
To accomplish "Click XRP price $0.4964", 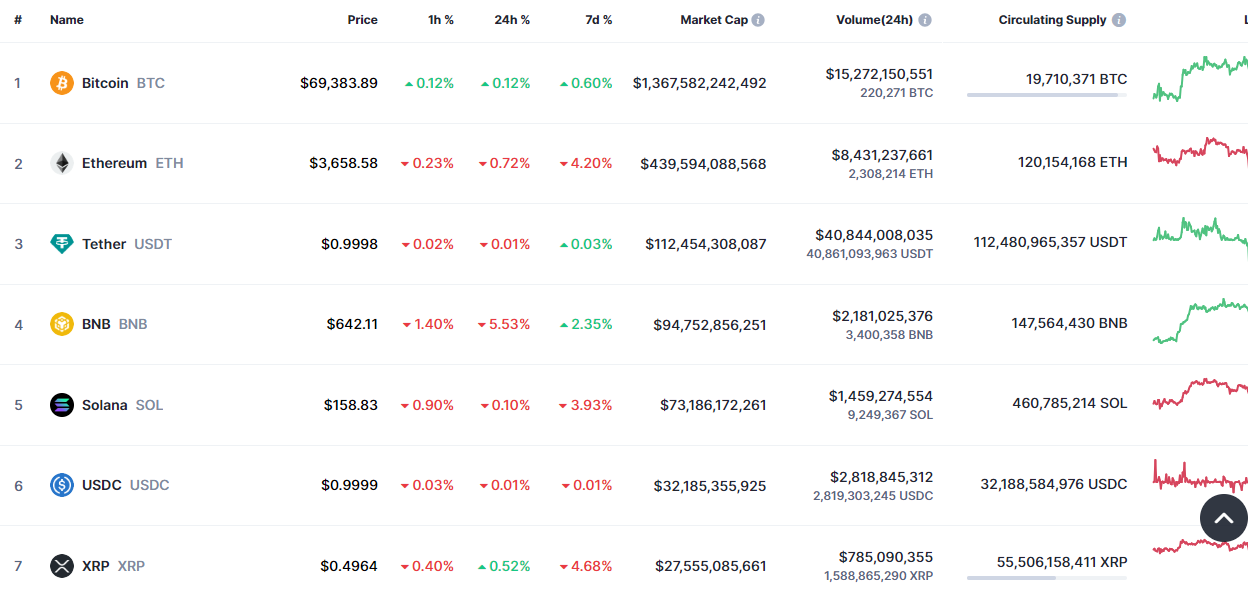I will (349, 566).
